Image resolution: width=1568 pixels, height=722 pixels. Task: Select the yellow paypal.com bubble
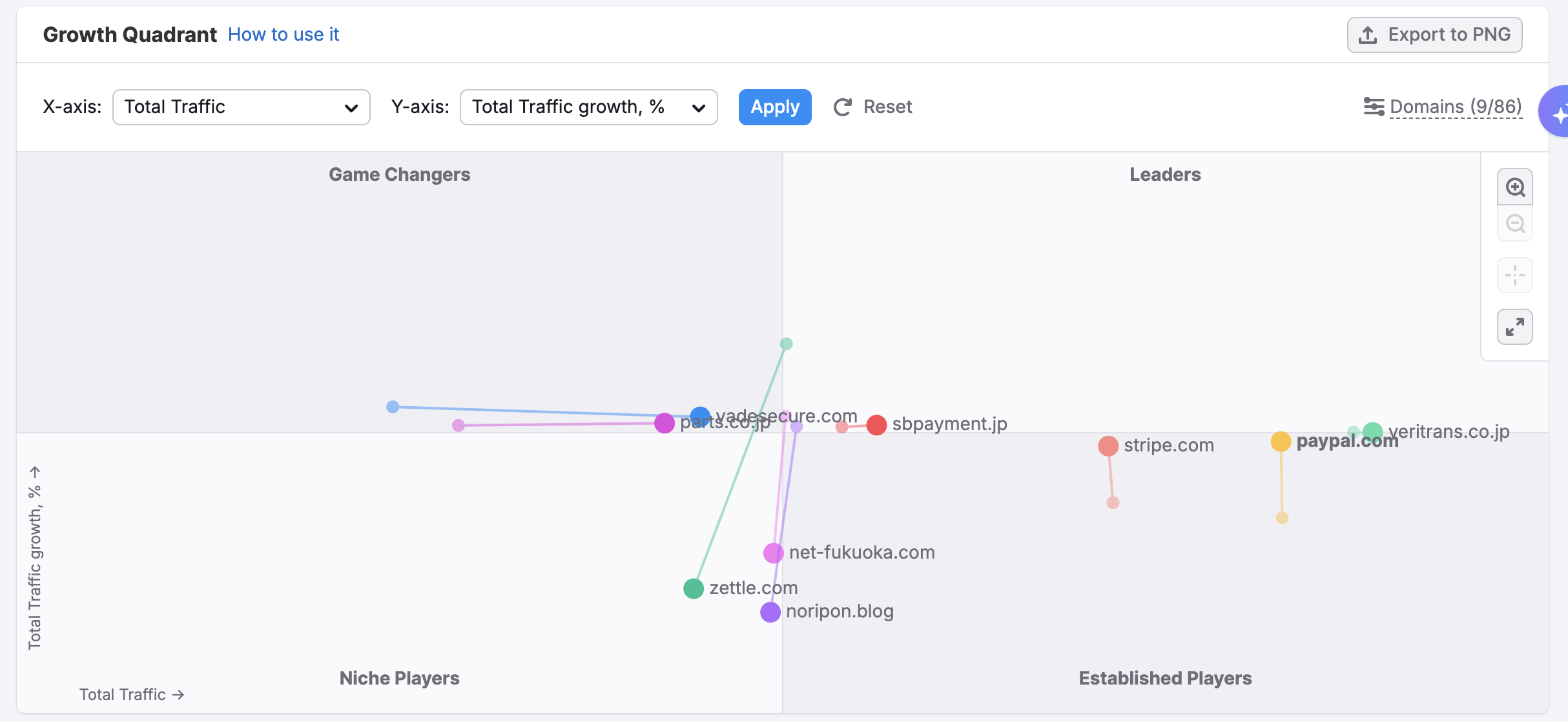click(1281, 442)
